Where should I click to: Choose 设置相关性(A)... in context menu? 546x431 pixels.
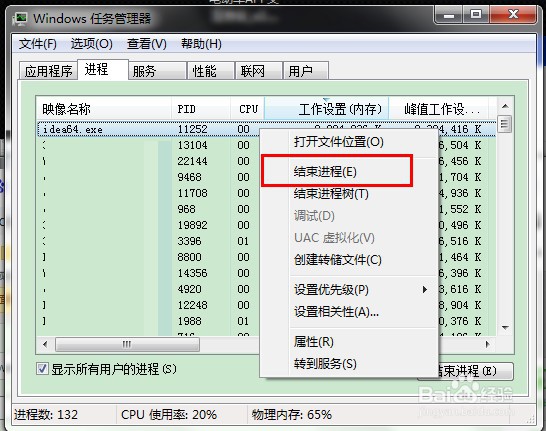point(348,312)
